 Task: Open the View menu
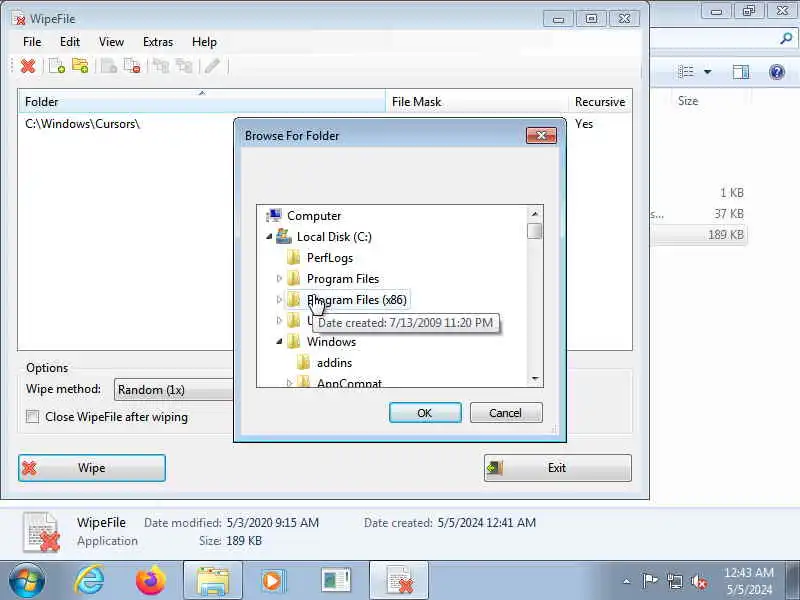(111, 42)
